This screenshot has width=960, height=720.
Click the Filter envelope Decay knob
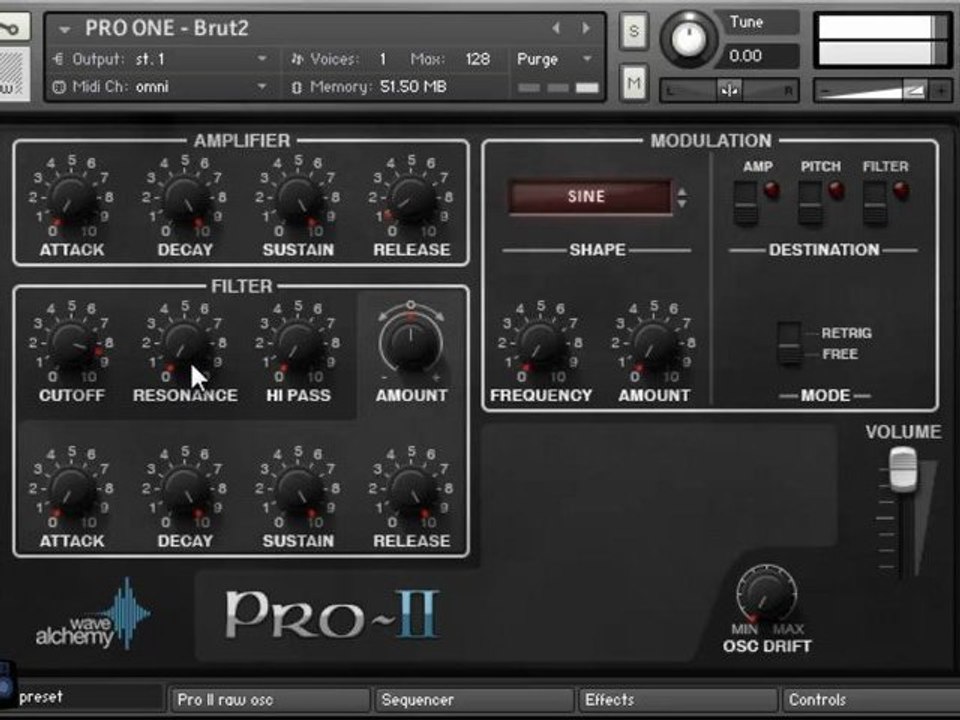(x=186, y=489)
